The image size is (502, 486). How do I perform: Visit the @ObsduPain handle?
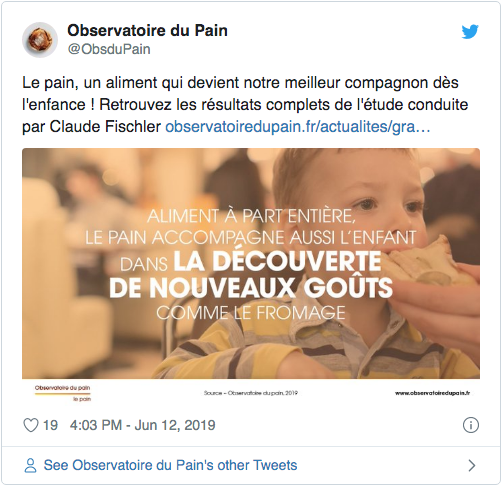pyautogui.click(x=109, y=49)
